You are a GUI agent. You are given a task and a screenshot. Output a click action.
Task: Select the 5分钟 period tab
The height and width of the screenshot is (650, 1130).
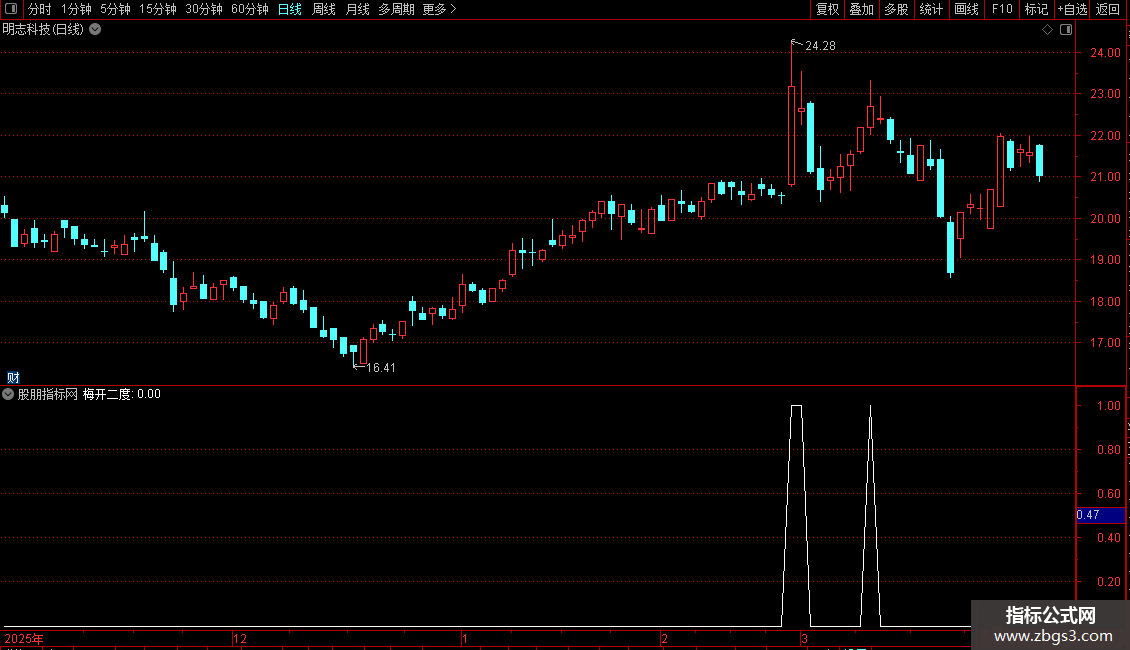click(x=115, y=9)
